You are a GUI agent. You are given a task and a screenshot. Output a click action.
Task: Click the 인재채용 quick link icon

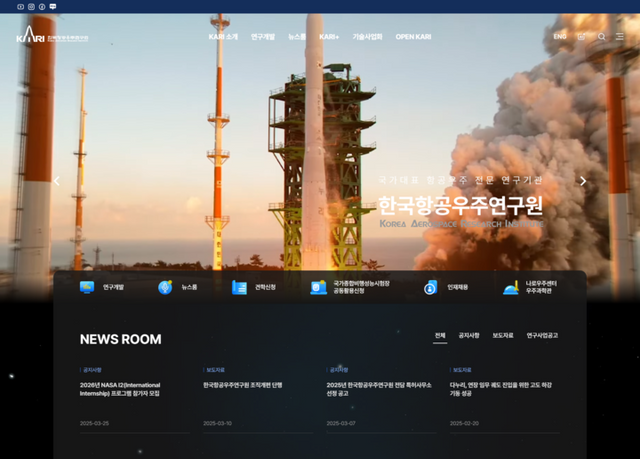point(429,287)
